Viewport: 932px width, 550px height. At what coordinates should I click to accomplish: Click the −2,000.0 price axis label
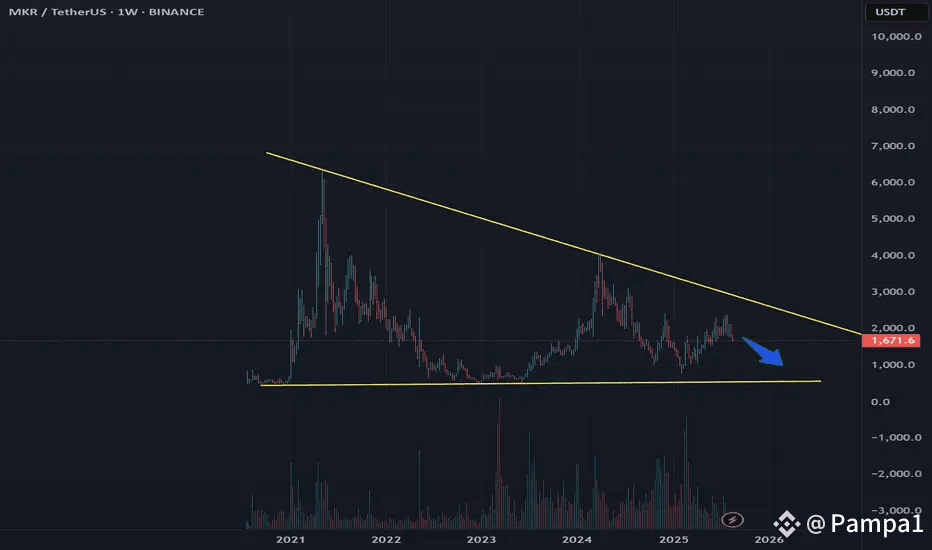click(896, 474)
